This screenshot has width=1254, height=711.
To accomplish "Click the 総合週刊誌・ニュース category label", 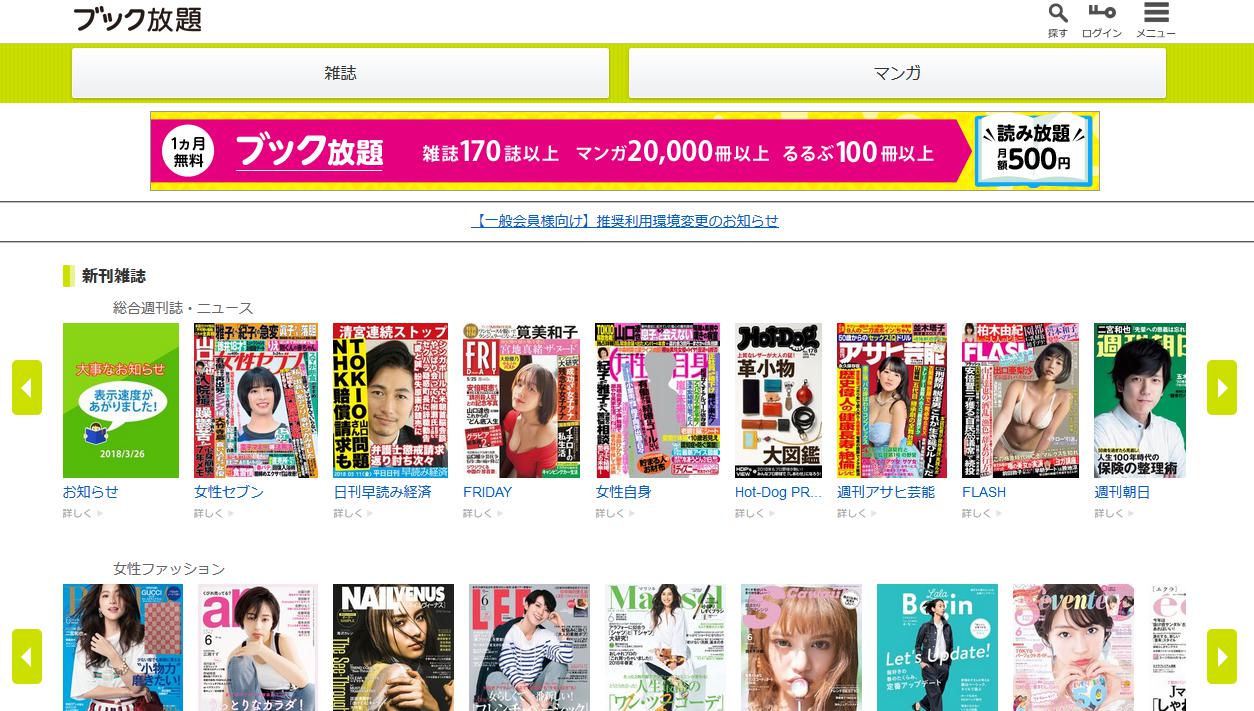I will click(183, 308).
